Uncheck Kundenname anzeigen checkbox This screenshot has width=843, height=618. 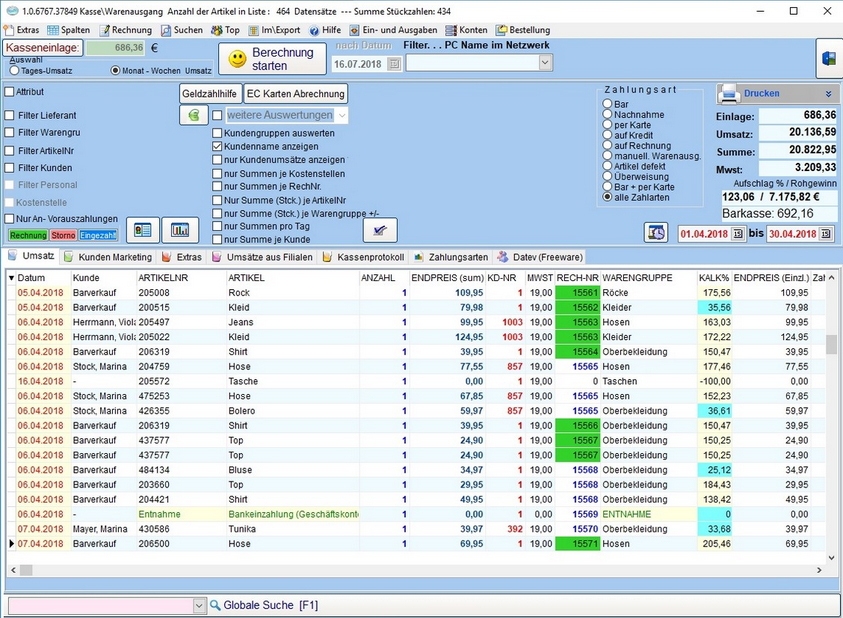[x=217, y=146]
